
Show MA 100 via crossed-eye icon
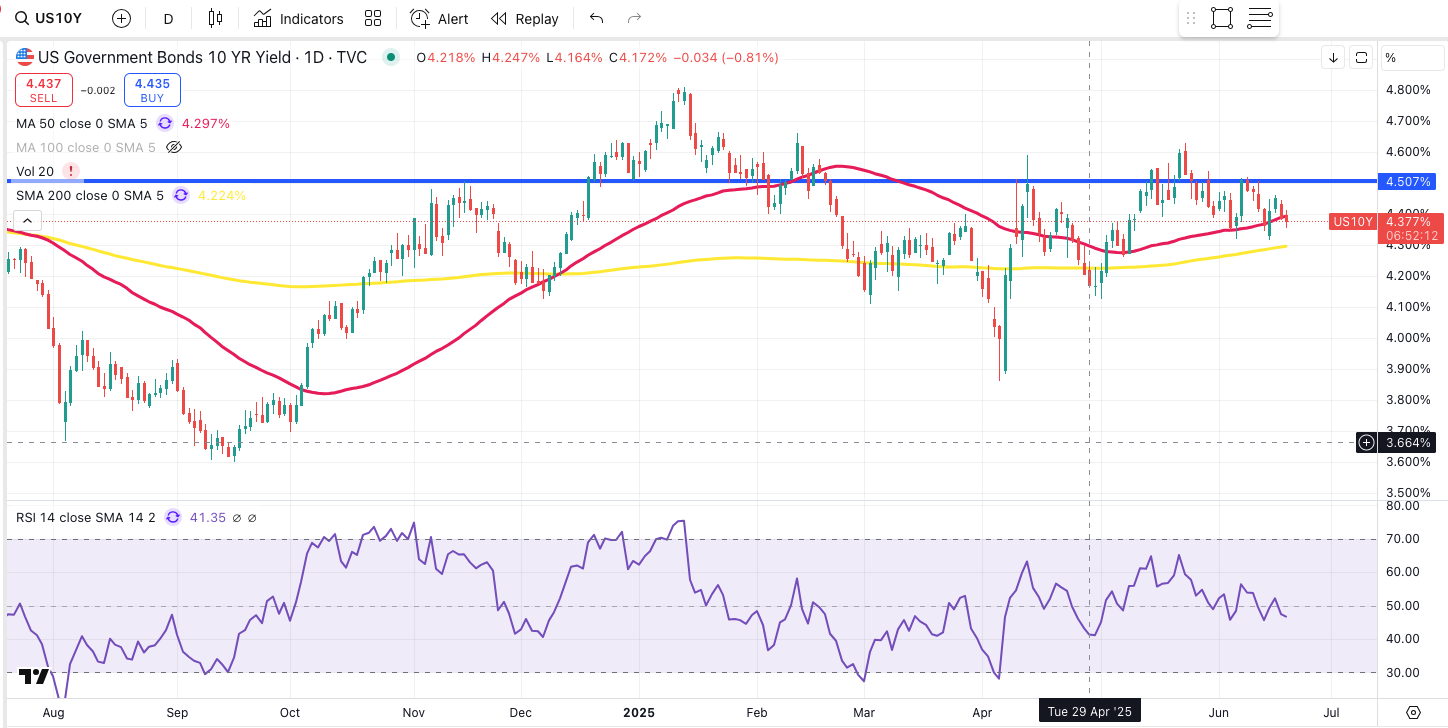[173, 147]
